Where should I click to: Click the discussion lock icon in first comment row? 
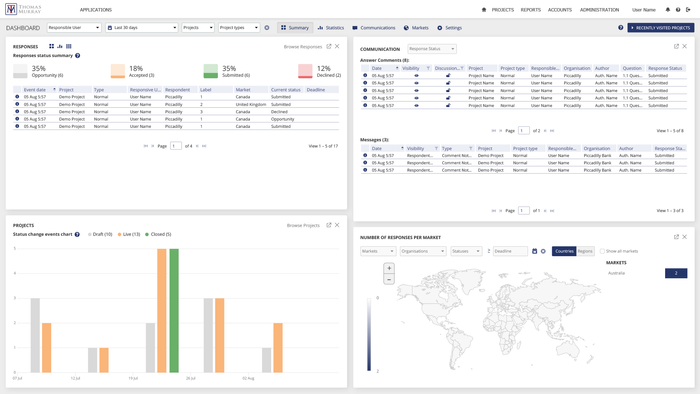pyautogui.click(x=448, y=76)
